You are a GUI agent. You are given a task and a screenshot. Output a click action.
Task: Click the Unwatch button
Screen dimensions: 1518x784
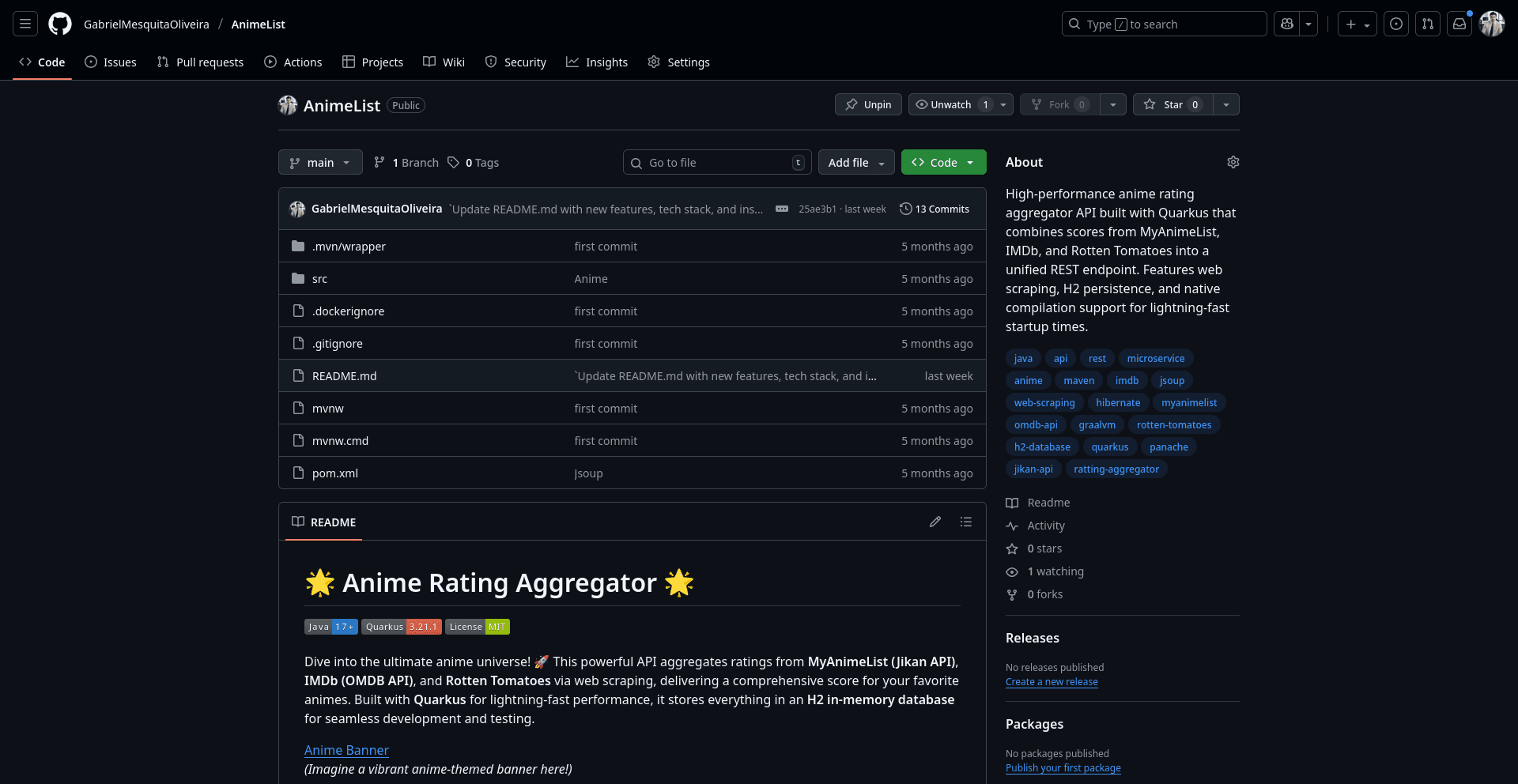951,104
